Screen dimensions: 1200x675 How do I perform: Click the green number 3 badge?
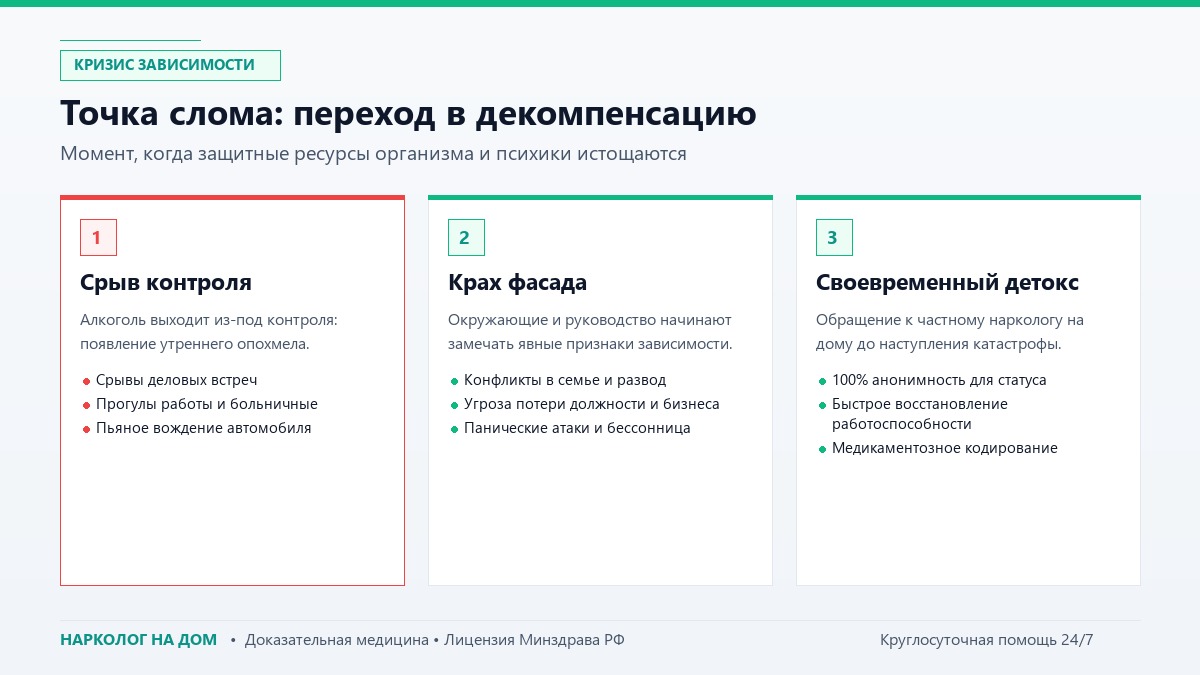pyautogui.click(x=834, y=237)
